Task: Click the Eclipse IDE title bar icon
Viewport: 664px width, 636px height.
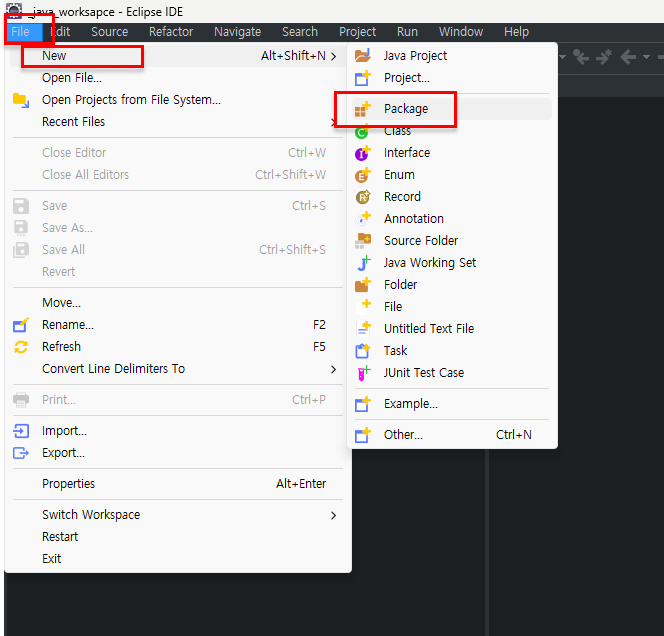Action: (x=14, y=11)
